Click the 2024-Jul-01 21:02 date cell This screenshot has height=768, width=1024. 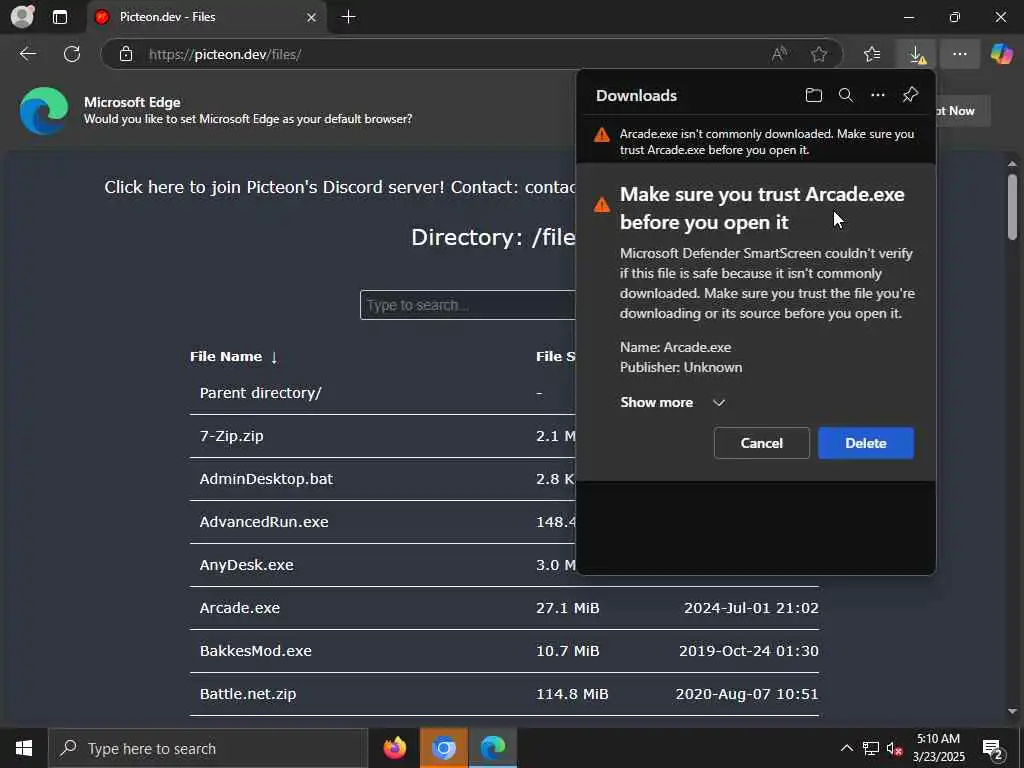(751, 608)
